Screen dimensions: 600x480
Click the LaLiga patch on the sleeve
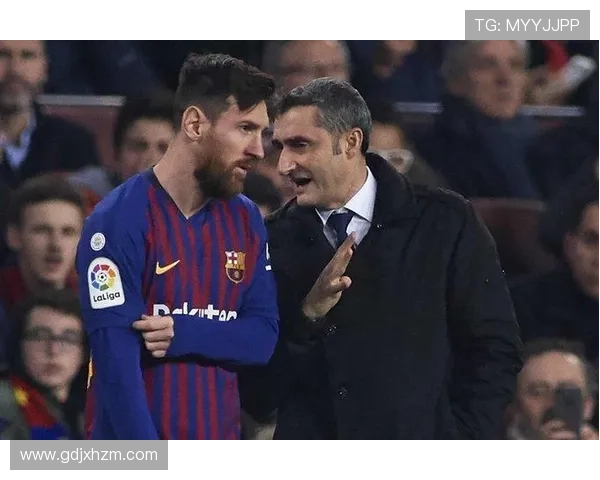106,283
